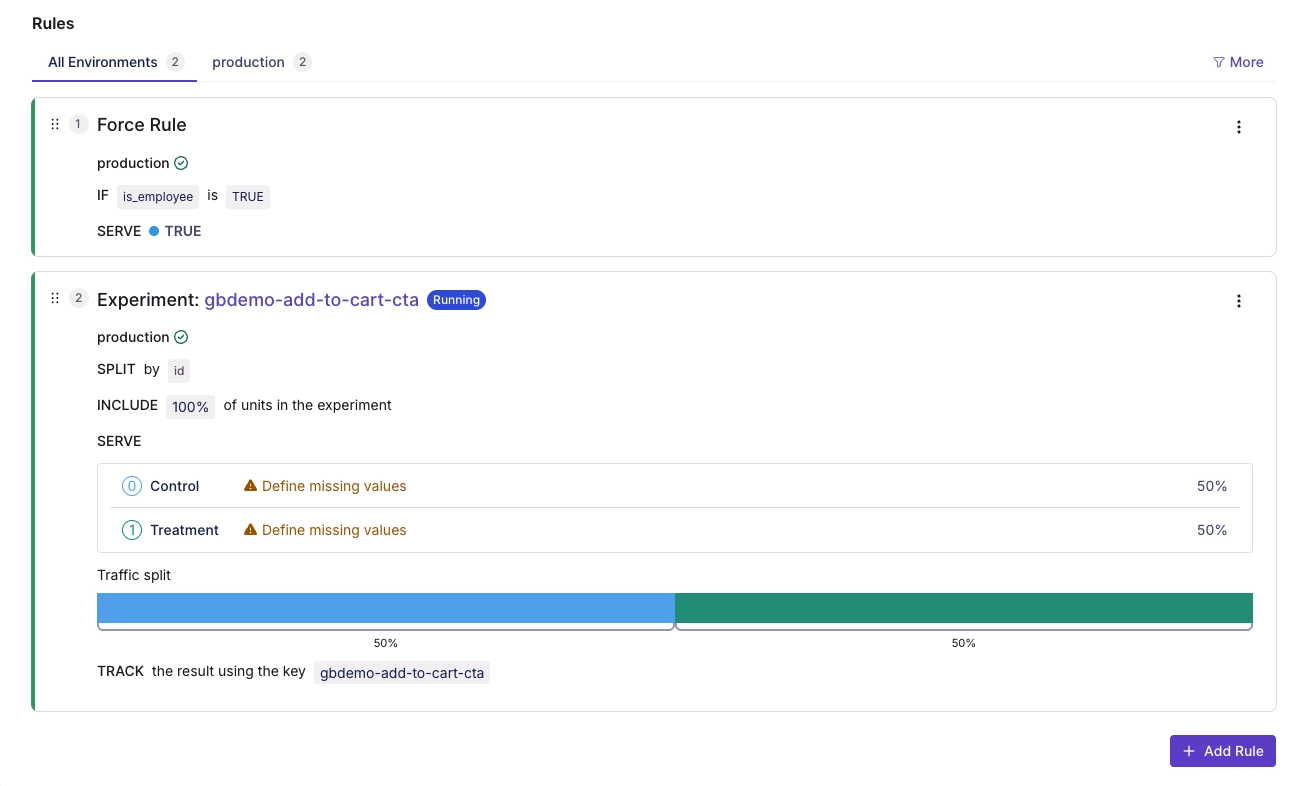The width and height of the screenshot is (1301, 786).
Task: Click the Traffic split label
Action: click(134, 575)
